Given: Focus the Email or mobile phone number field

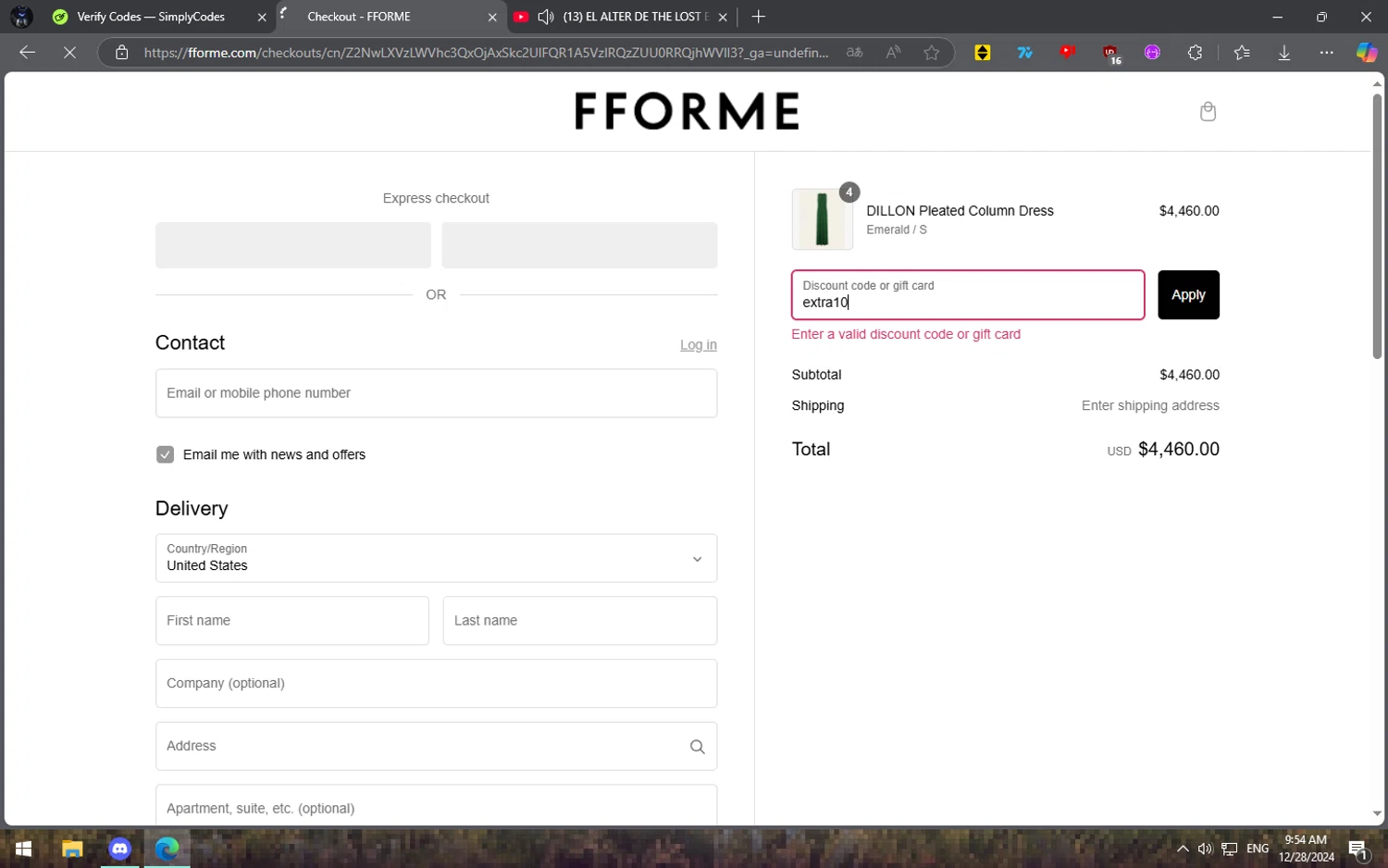Looking at the screenshot, I should coord(436,393).
